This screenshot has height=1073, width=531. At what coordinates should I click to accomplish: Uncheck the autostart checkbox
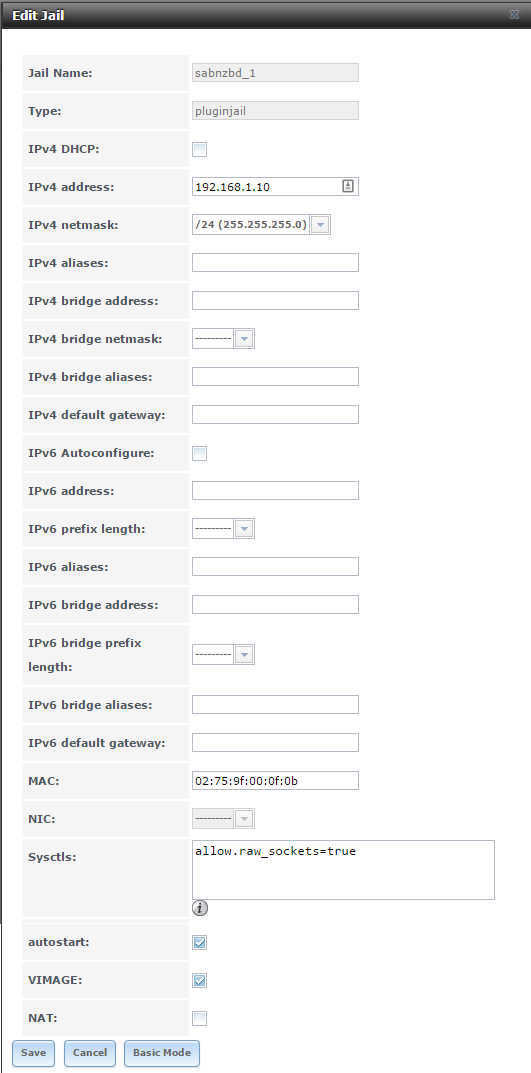pyautogui.click(x=199, y=942)
